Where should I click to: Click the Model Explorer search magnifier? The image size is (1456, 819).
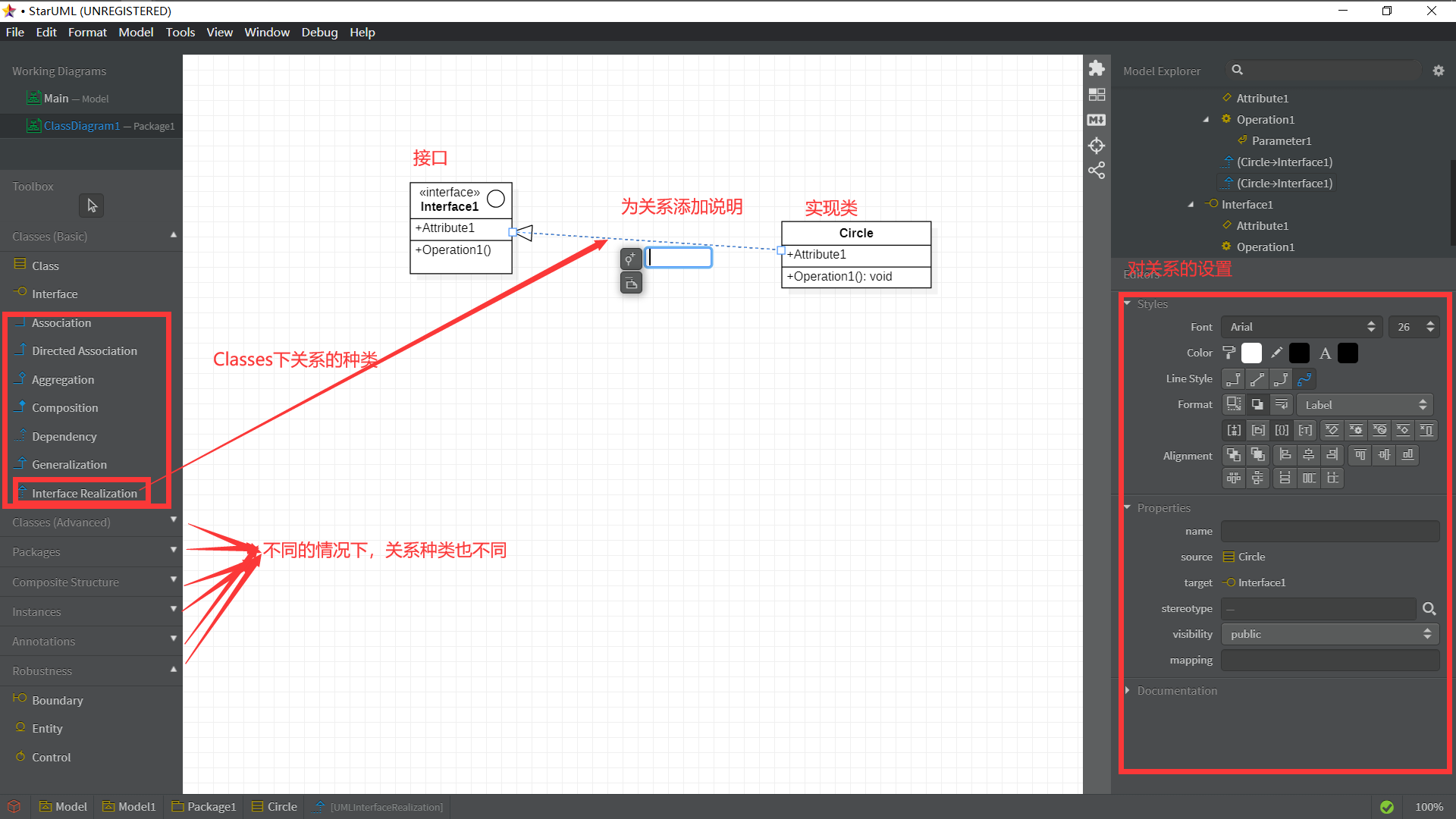pyautogui.click(x=1238, y=70)
